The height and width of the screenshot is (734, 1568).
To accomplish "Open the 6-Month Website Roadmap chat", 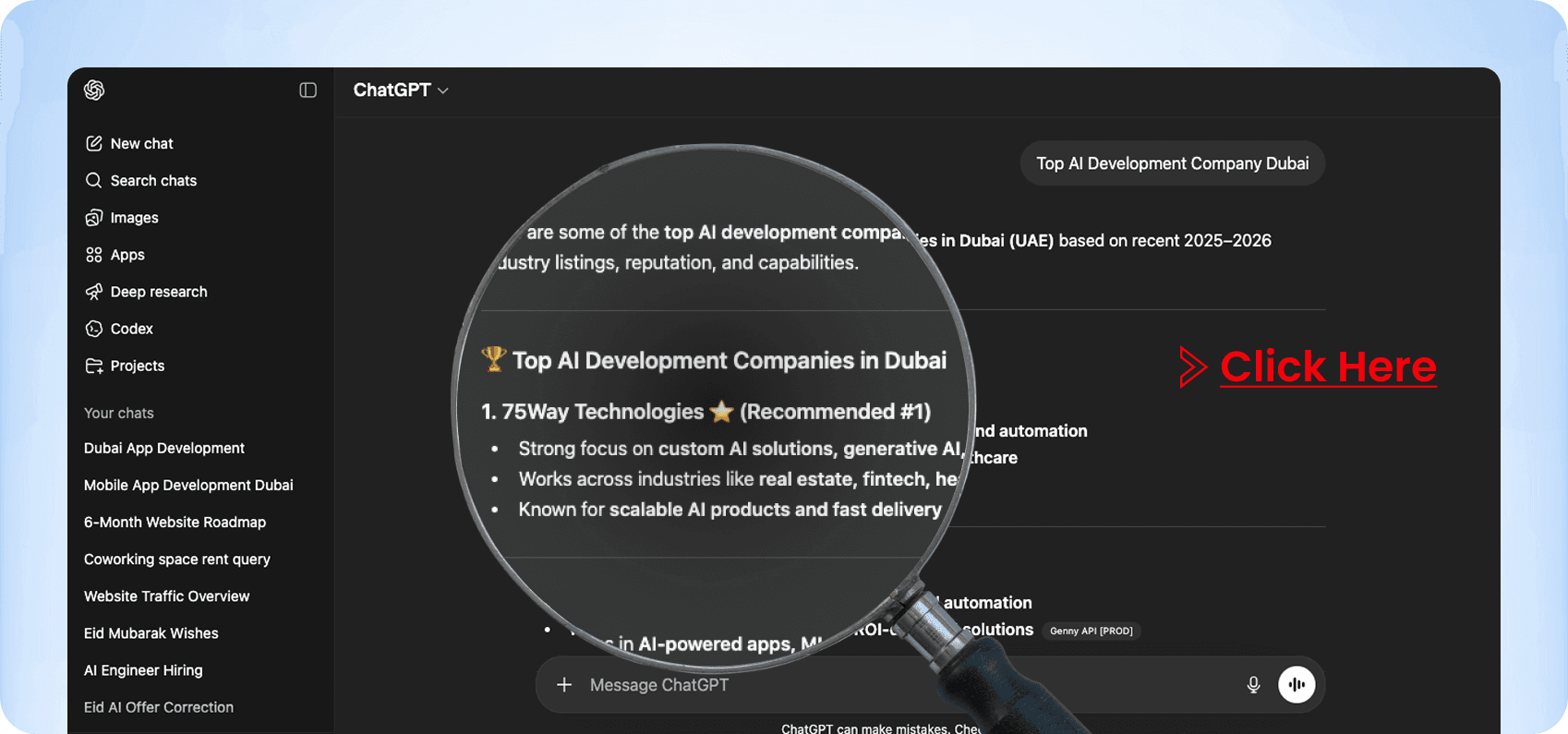I will [x=175, y=522].
